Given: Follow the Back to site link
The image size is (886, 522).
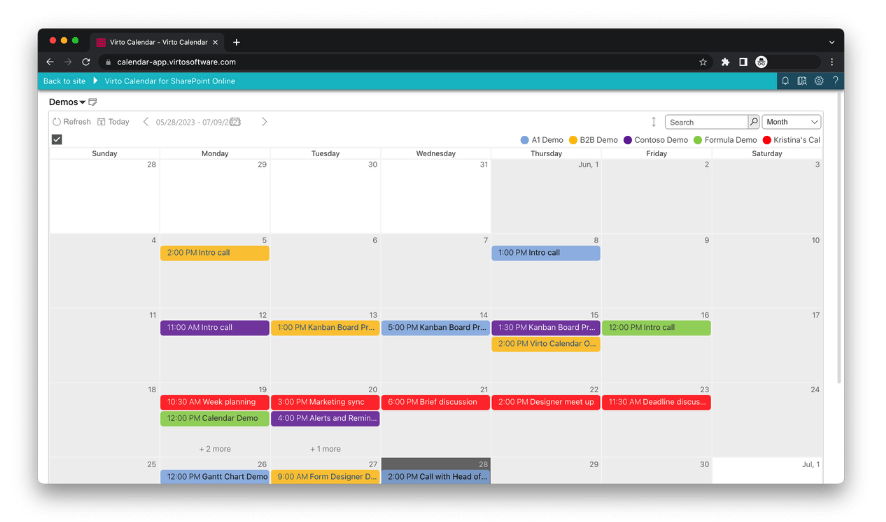Looking at the screenshot, I should coord(64,81).
